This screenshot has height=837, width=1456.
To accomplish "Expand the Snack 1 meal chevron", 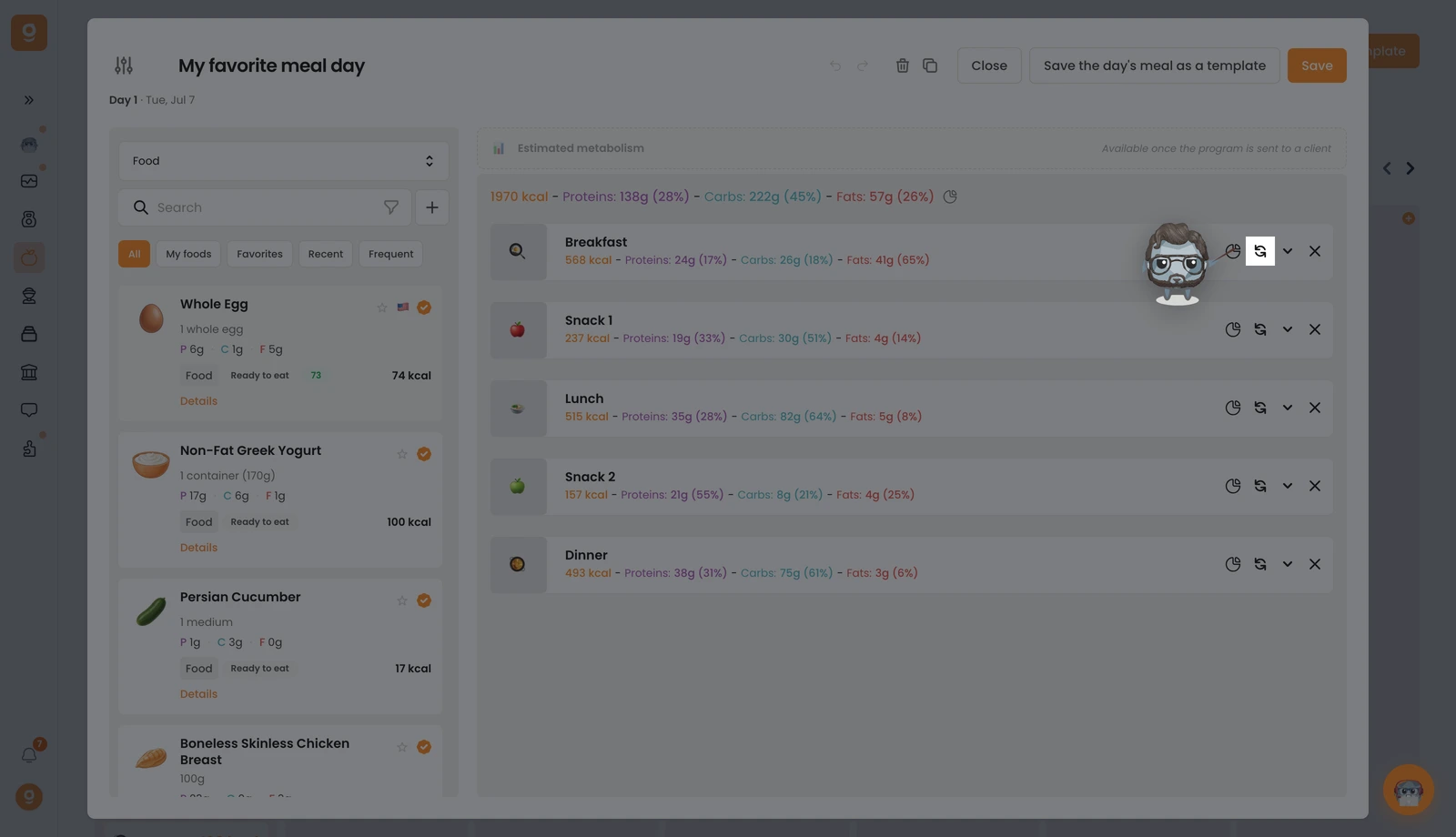I will pyautogui.click(x=1288, y=329).
